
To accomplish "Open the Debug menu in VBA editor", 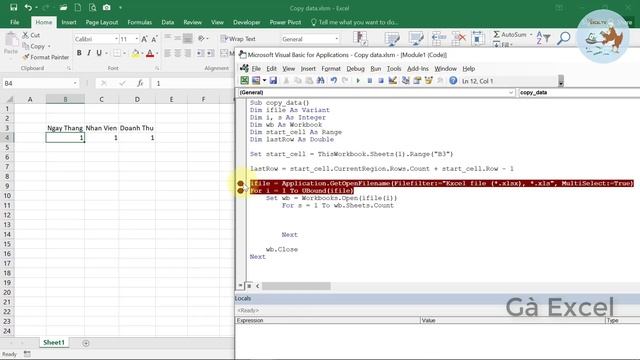I will [x=356, y=69].
